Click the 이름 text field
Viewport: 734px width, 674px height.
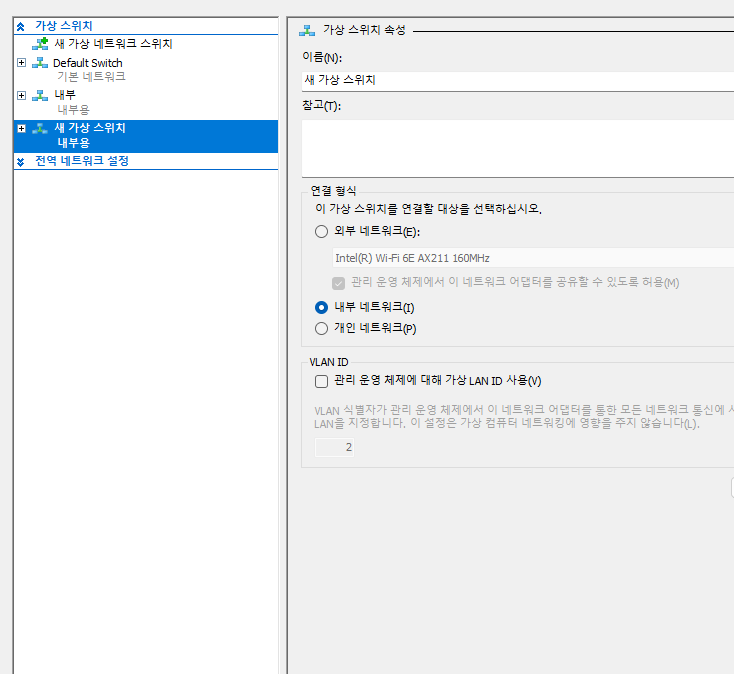[x=516, y=81]
